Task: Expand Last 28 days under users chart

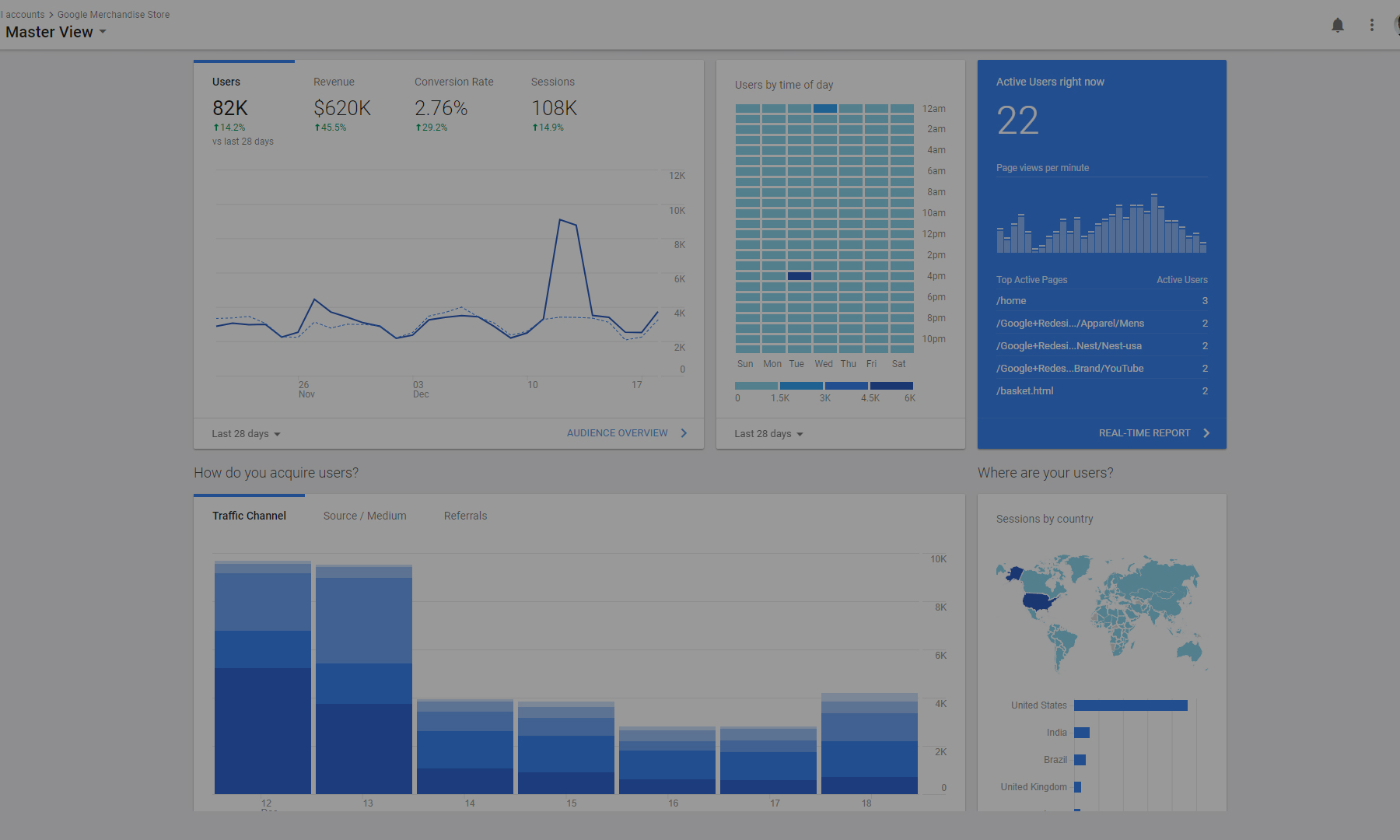Action: click(x=246, y=434)
